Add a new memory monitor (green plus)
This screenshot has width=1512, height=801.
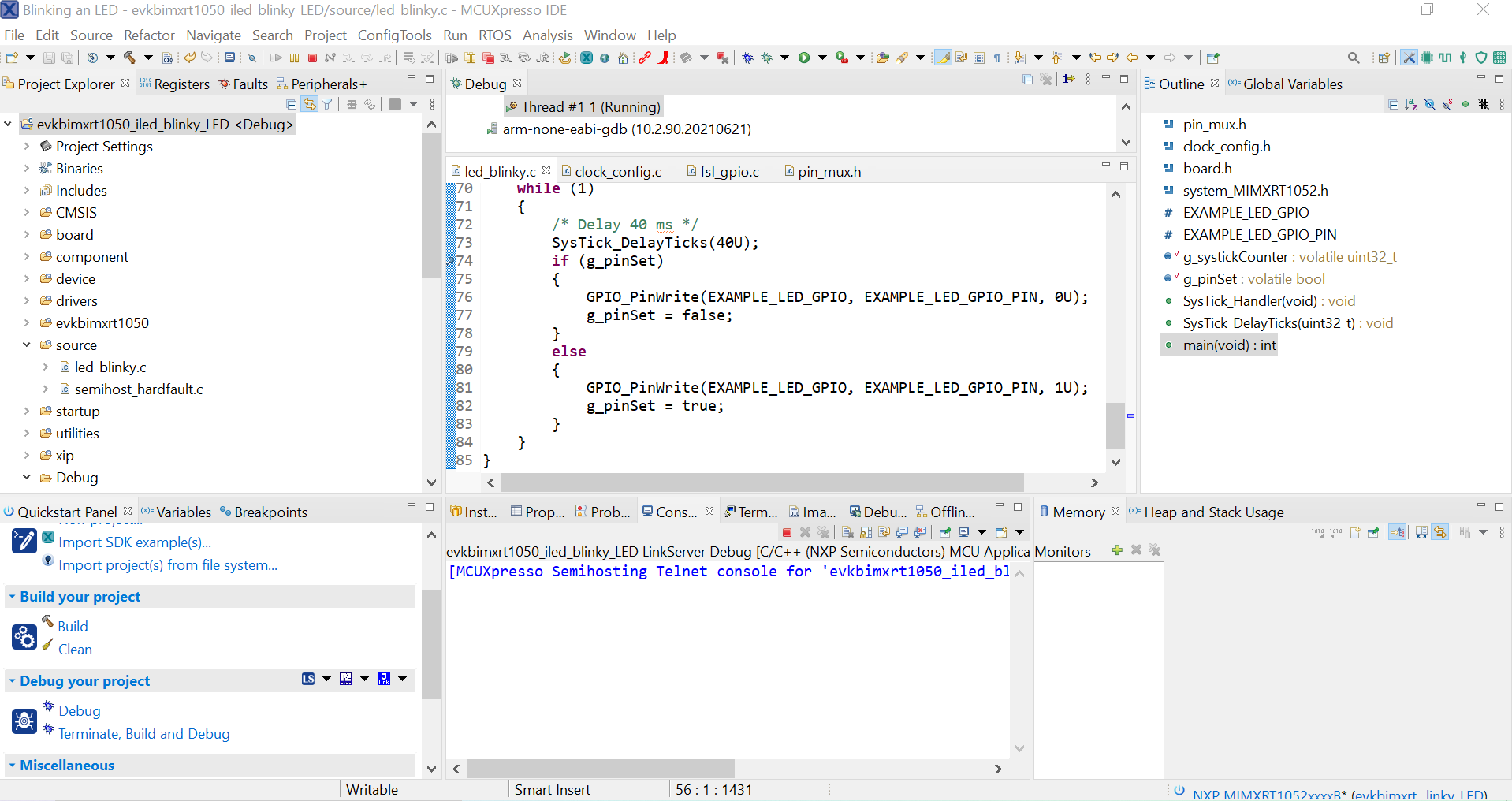click(1116, 550)
